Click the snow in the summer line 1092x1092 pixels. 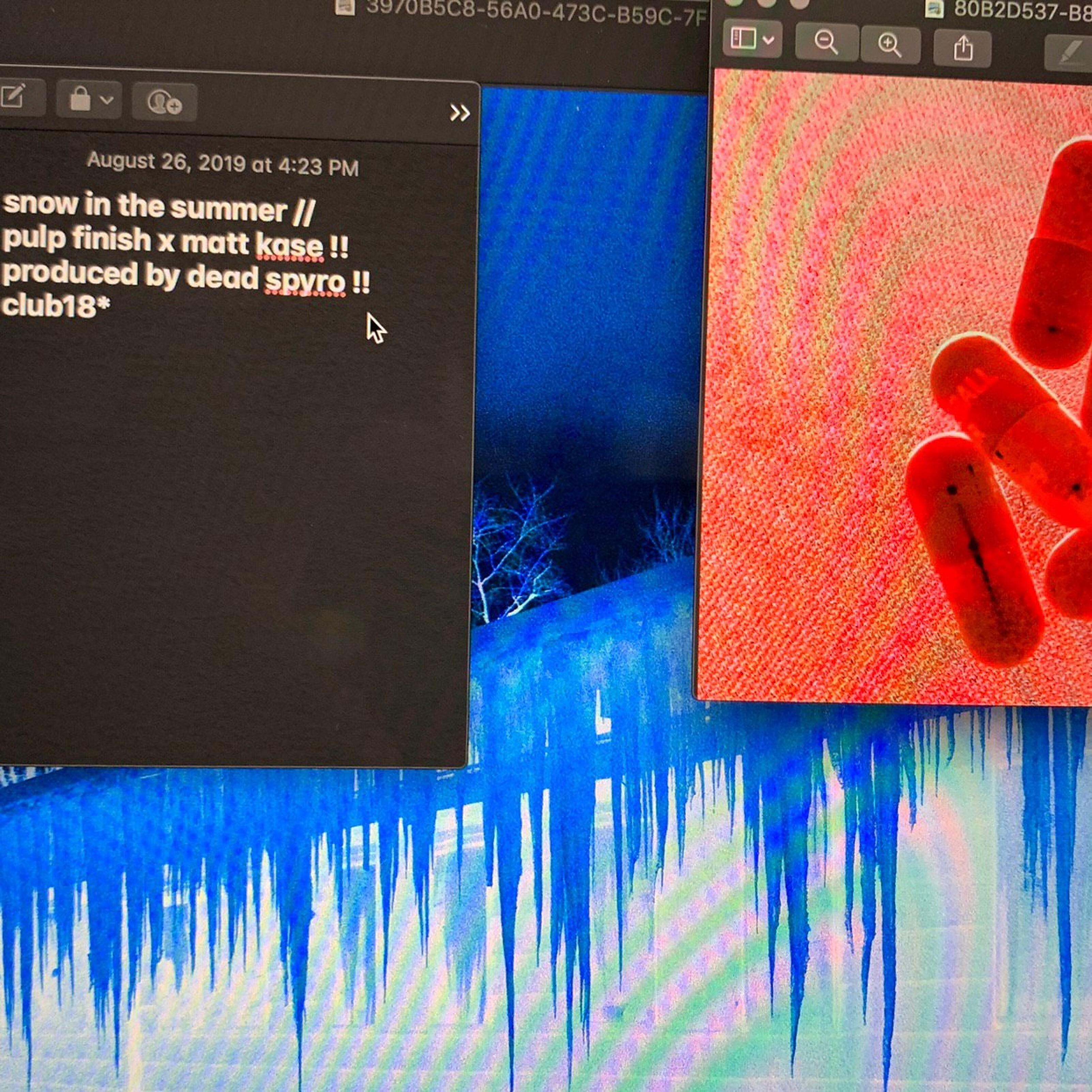point(158,206)
